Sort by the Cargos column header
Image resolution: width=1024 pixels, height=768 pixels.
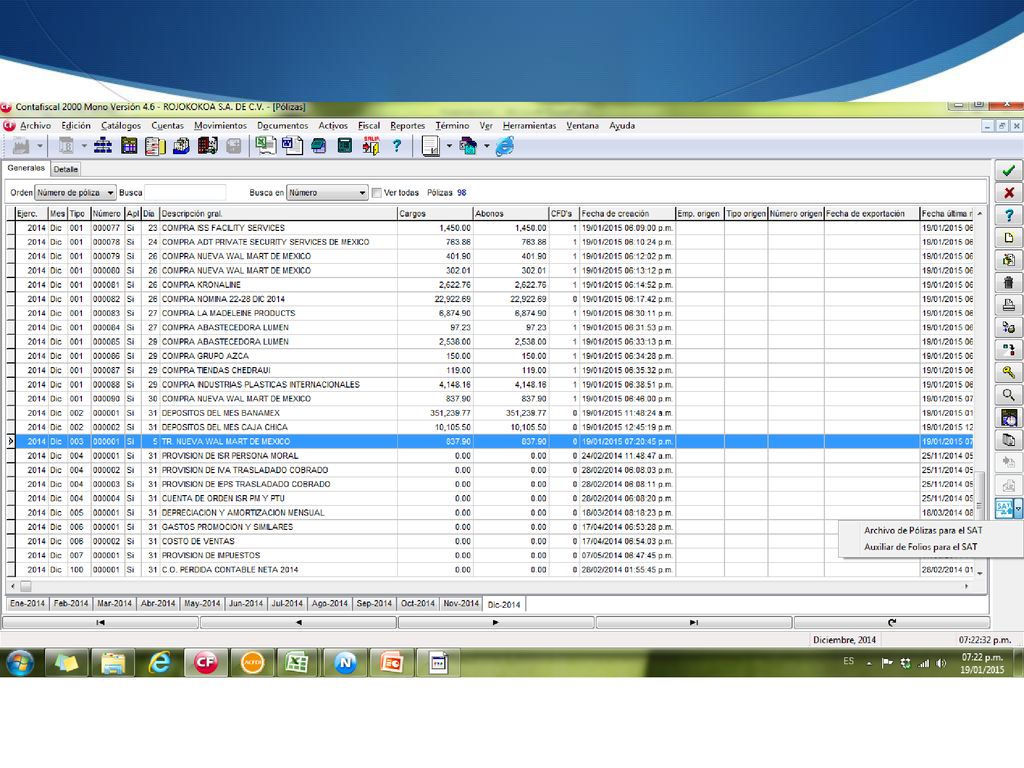(435, 214)
